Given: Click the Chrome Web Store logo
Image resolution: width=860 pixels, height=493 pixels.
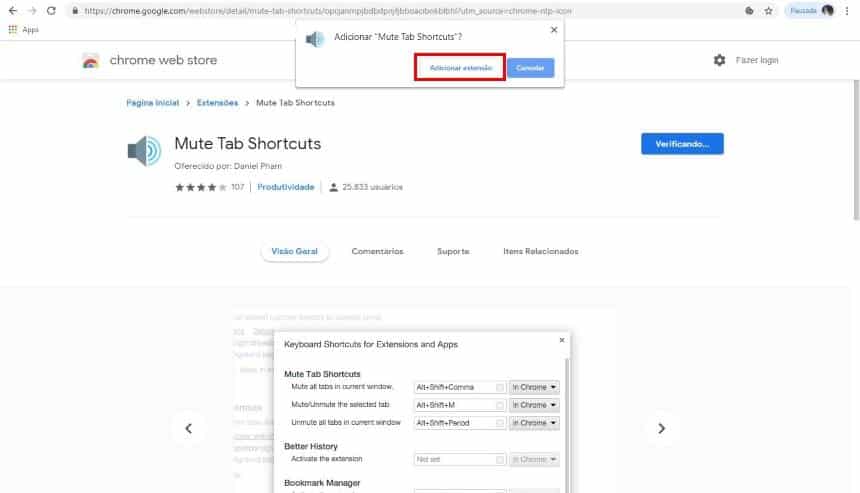Looking at the screenshot, I should pos(90,60).
